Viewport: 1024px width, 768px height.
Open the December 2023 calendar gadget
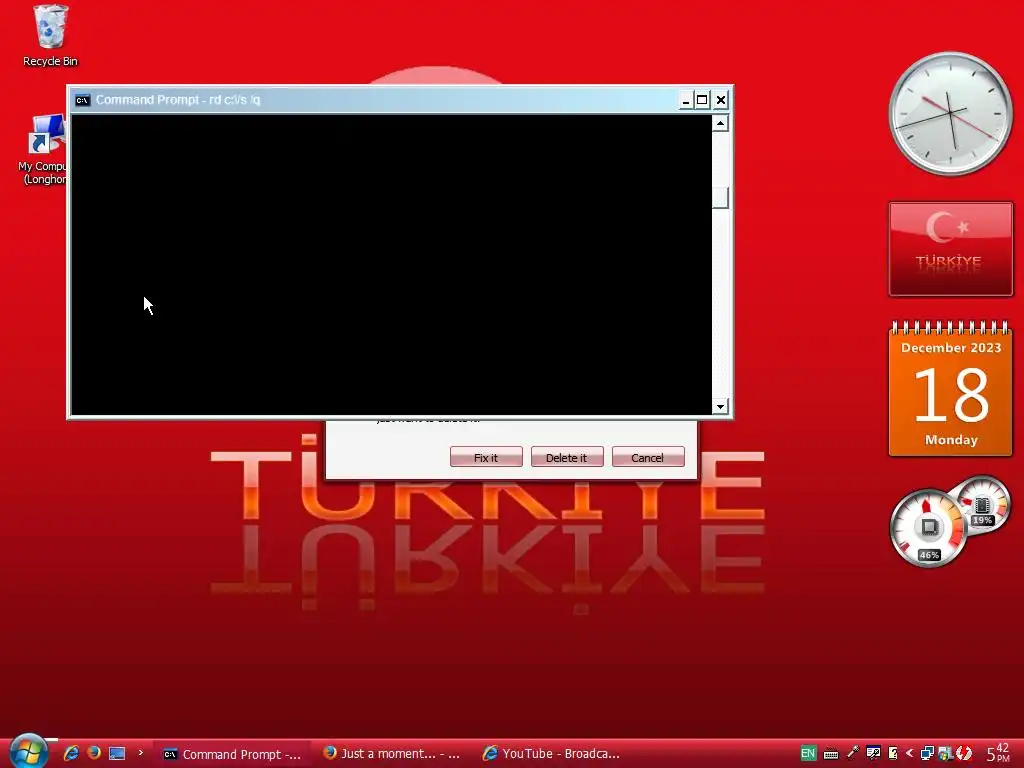[950, 389]
